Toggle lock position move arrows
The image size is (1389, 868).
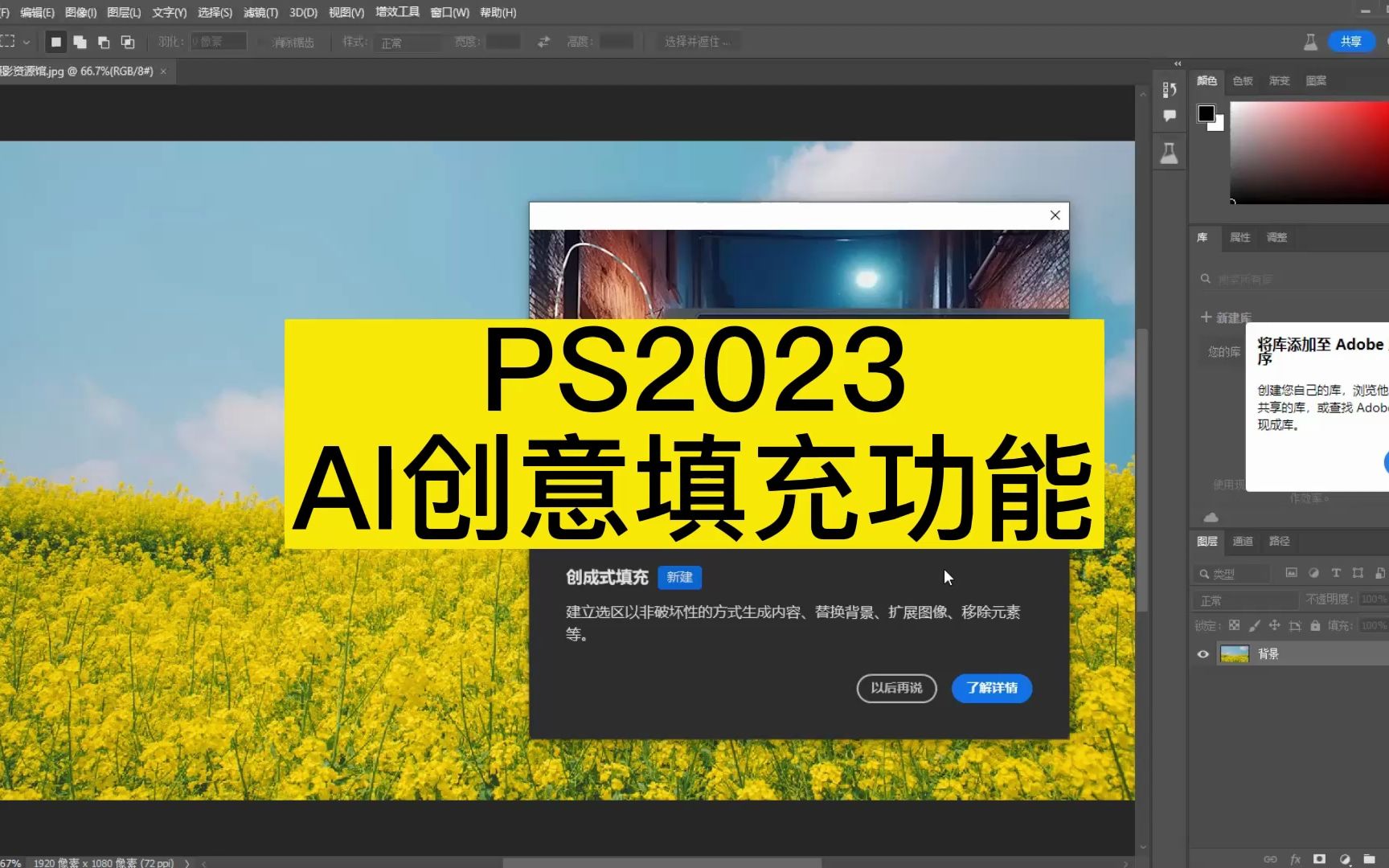(x=1274, y=625)
